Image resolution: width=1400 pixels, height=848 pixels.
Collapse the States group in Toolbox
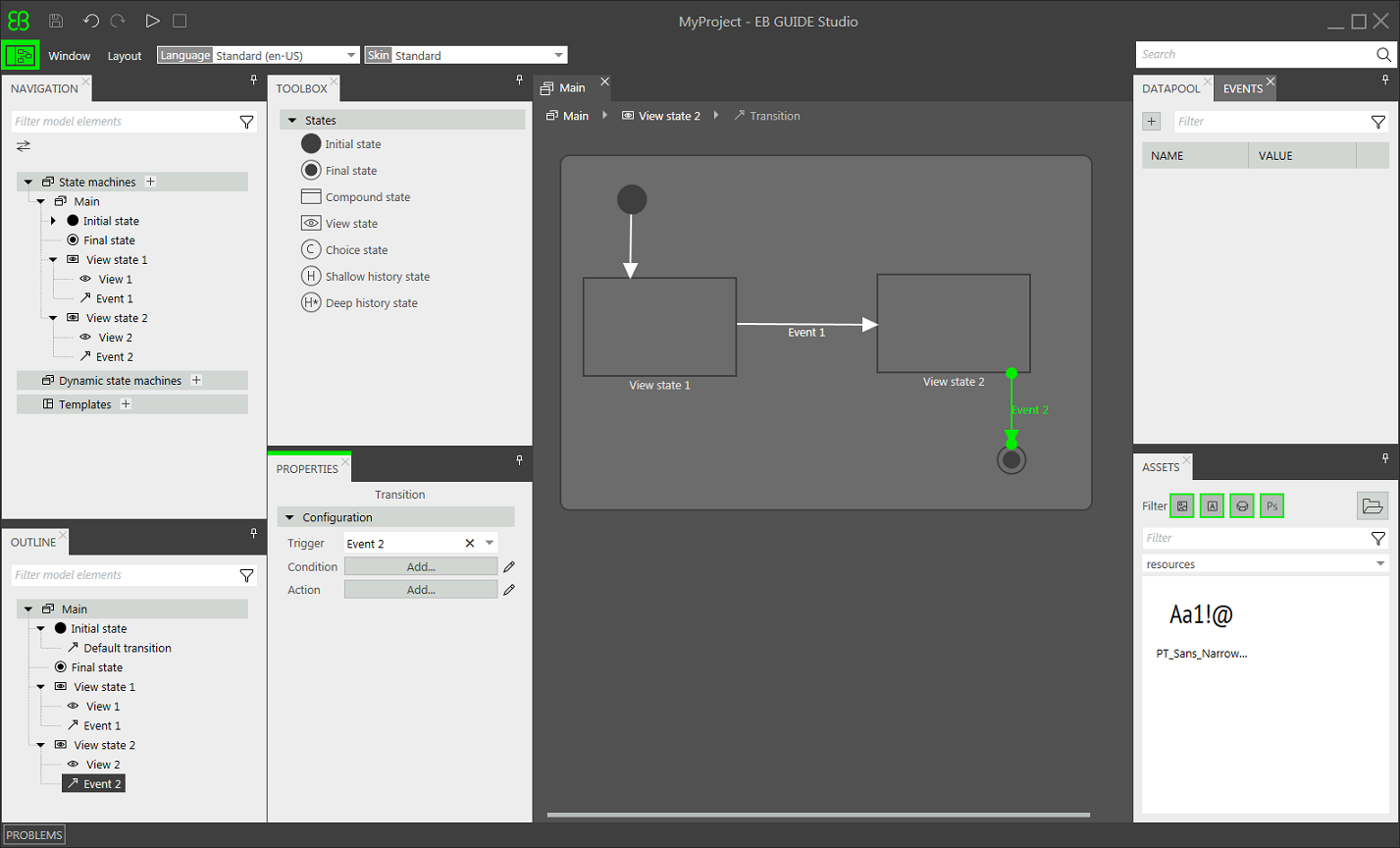point(292,121)
